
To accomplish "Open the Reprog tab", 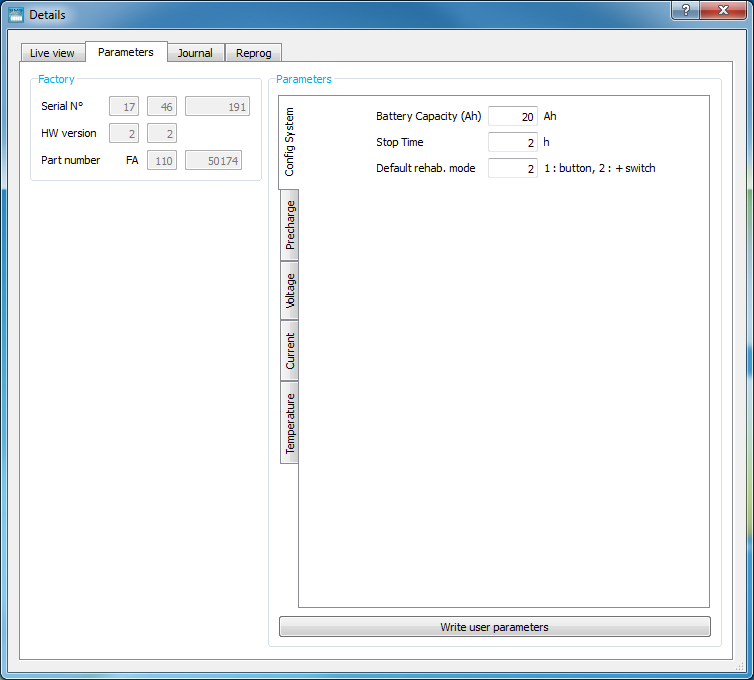I will 253,53.
